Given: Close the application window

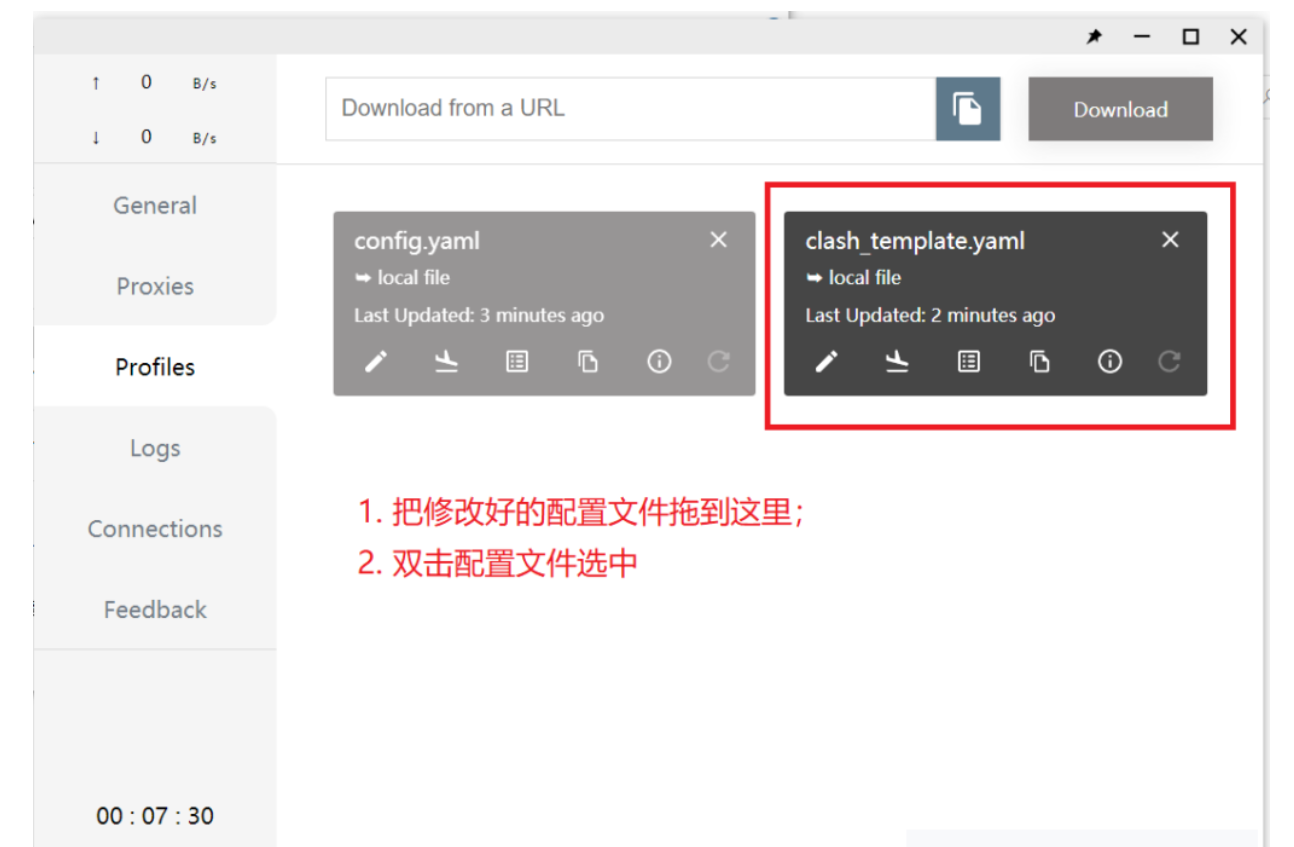Looking at the screenshot, I should (x=1238, y=37).
